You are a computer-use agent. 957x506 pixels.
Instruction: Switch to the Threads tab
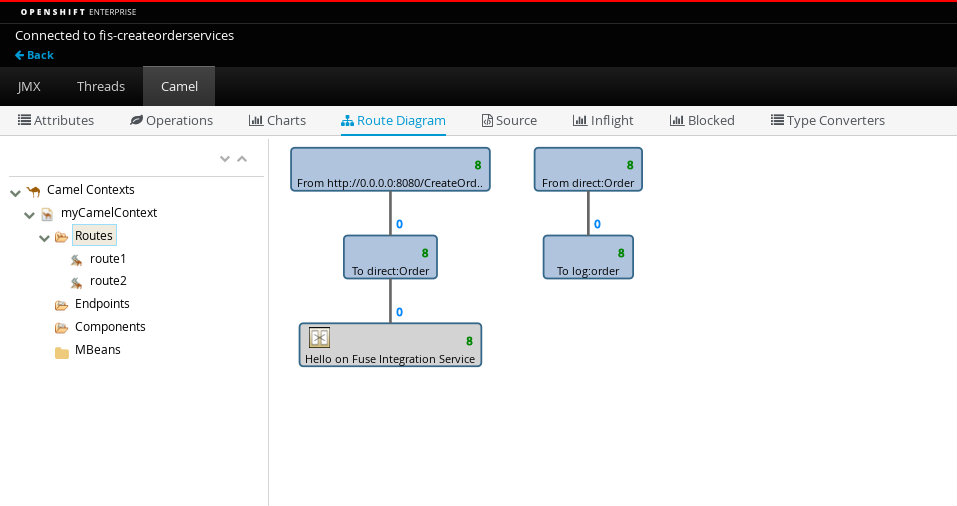point(101,86)
